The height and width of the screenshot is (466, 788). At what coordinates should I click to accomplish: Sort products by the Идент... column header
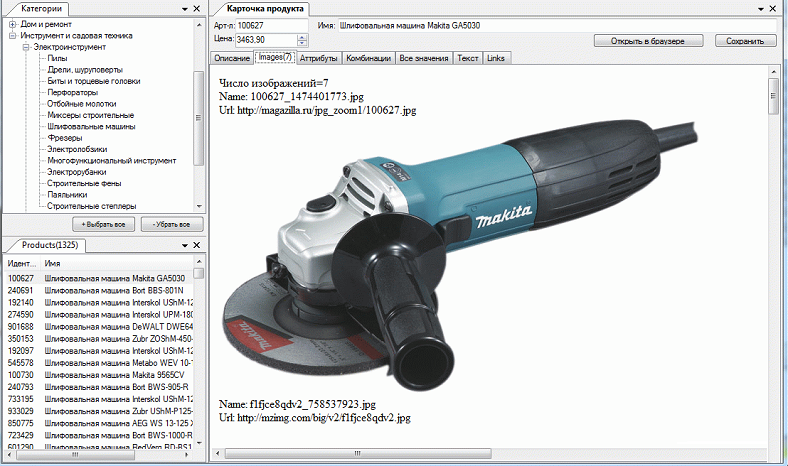(x=22, y=263)
